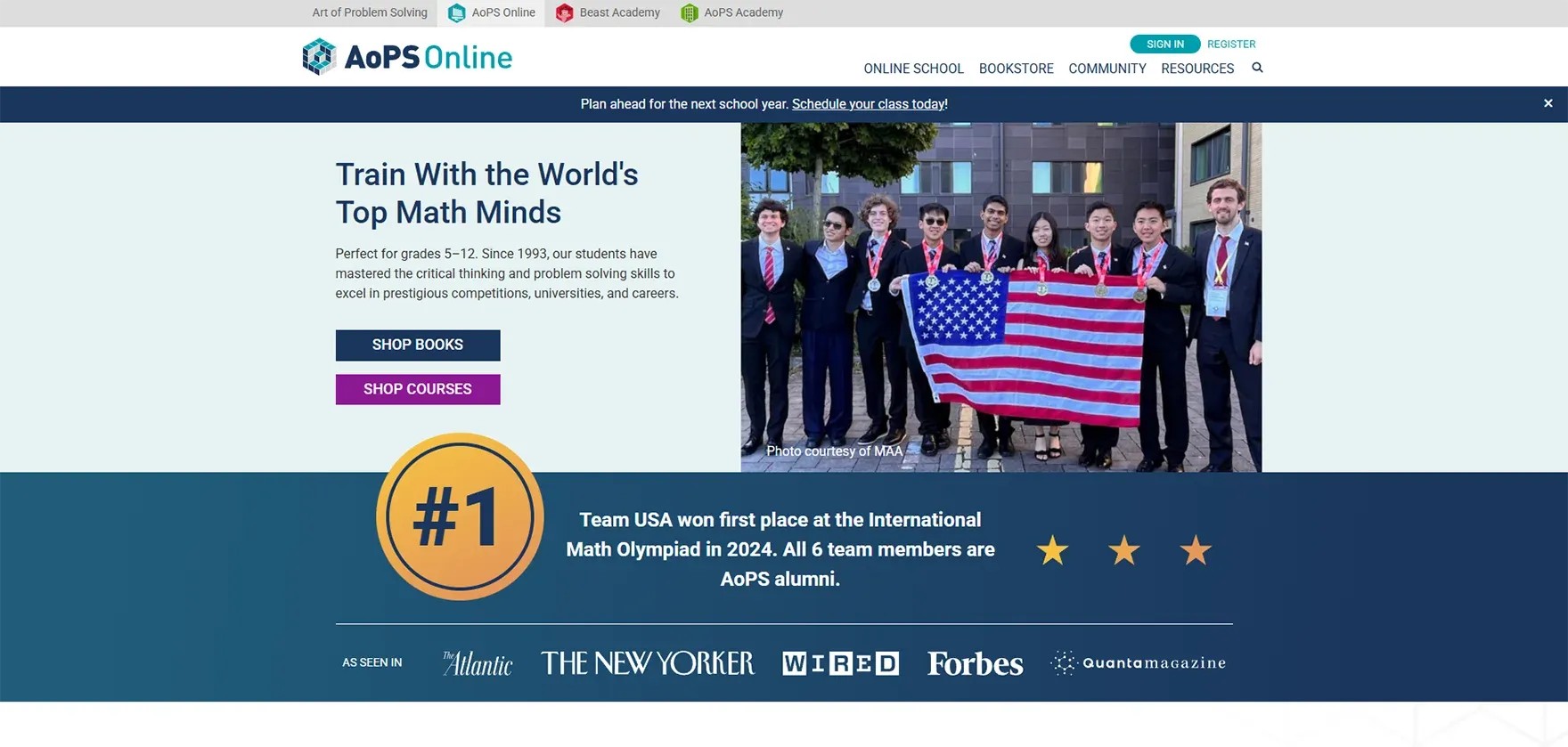Click the Beast Academy red icon
The height and width of the screenshot is (747, 1568).
564,12
